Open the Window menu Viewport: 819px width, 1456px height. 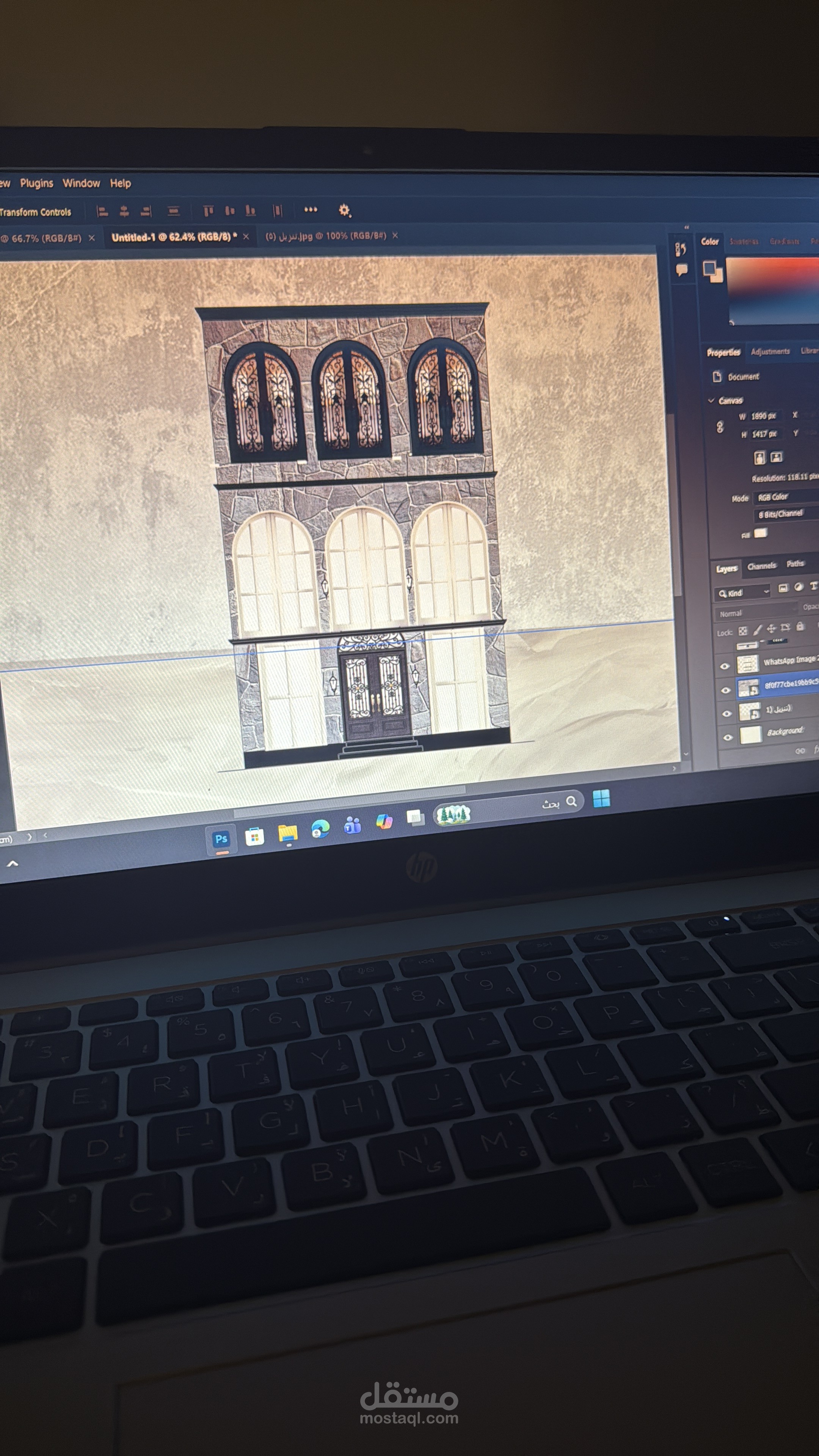[x=81, y=183]
